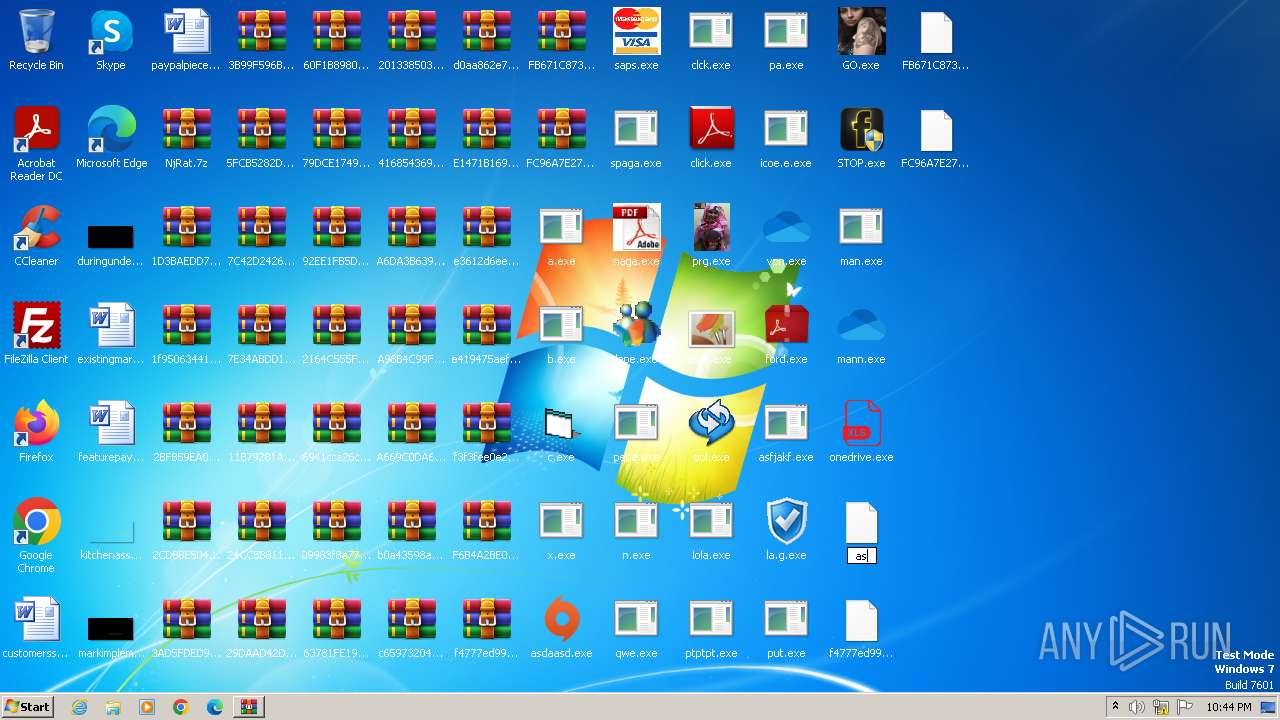
Task: Select the x.exe file icon
Action: click(x=561, y=530)
